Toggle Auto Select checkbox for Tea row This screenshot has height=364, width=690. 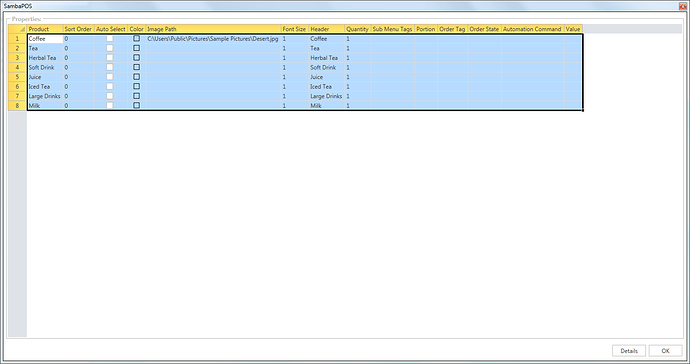tap(110, 48)
